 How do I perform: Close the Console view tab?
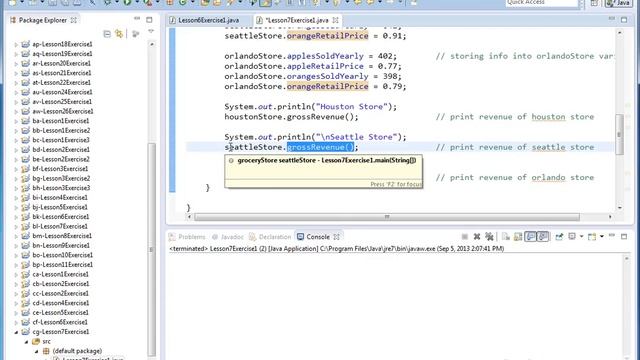tap(337, 237)
